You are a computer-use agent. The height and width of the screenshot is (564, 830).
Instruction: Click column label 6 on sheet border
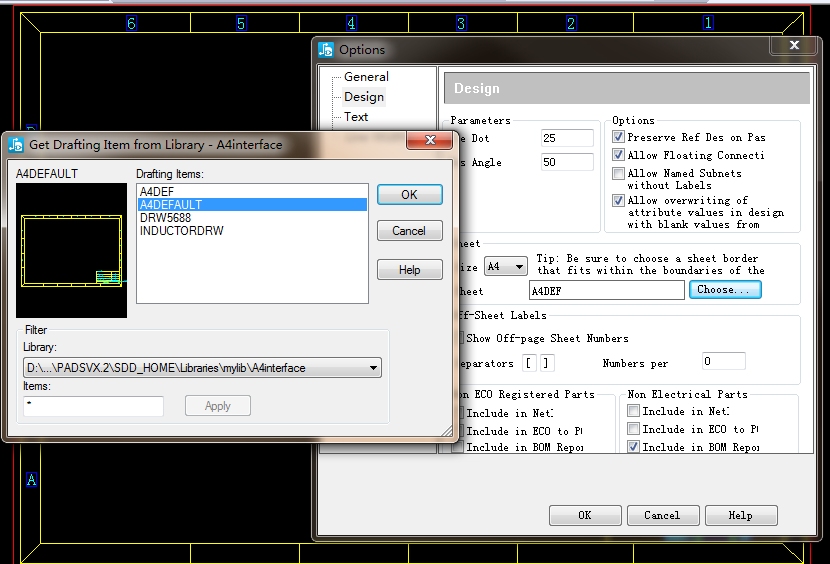(131, 23)
